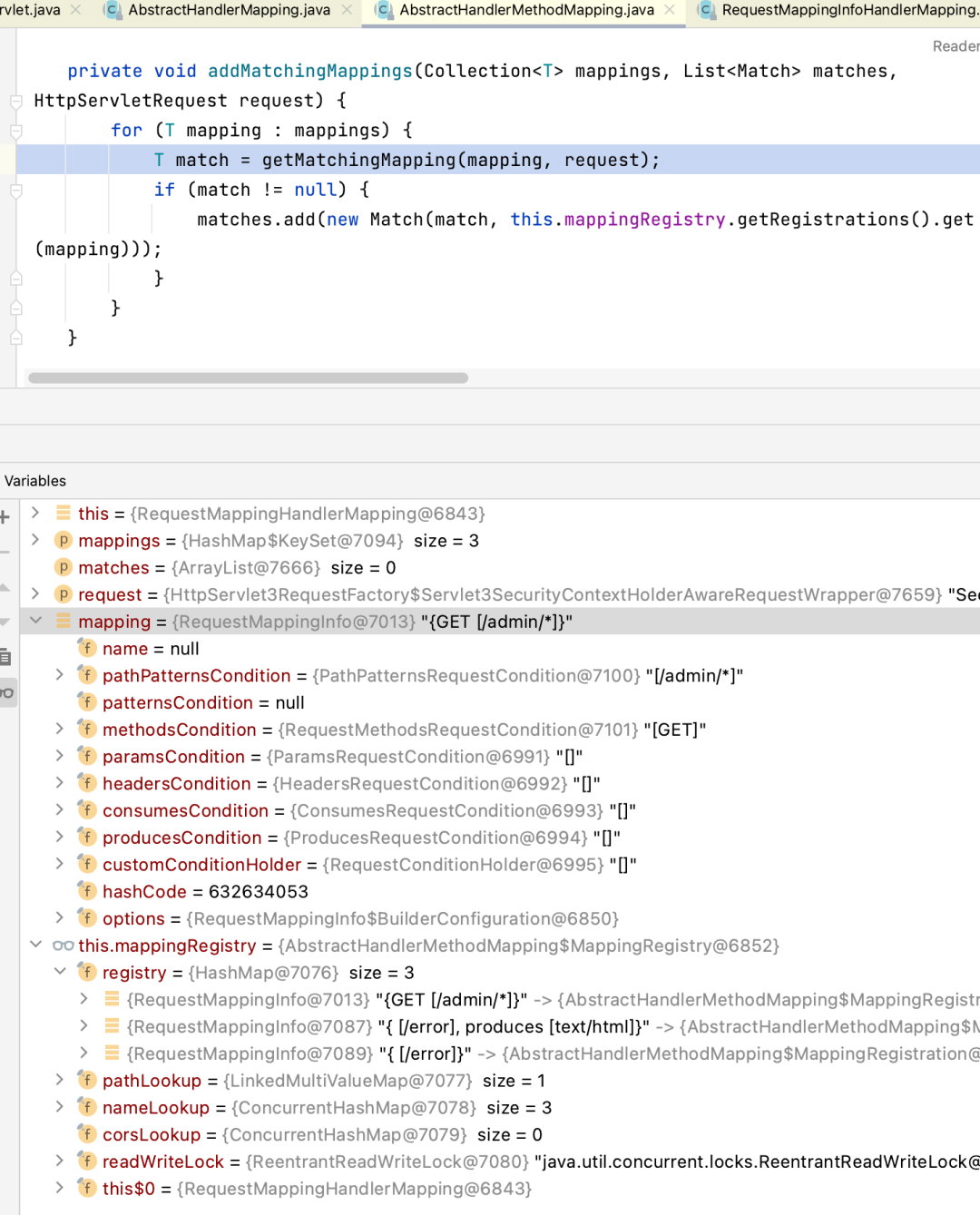The width and height of the screenshot is (980, 1215).
Task: Click the move watch up arrow
Action: point(5,588)
